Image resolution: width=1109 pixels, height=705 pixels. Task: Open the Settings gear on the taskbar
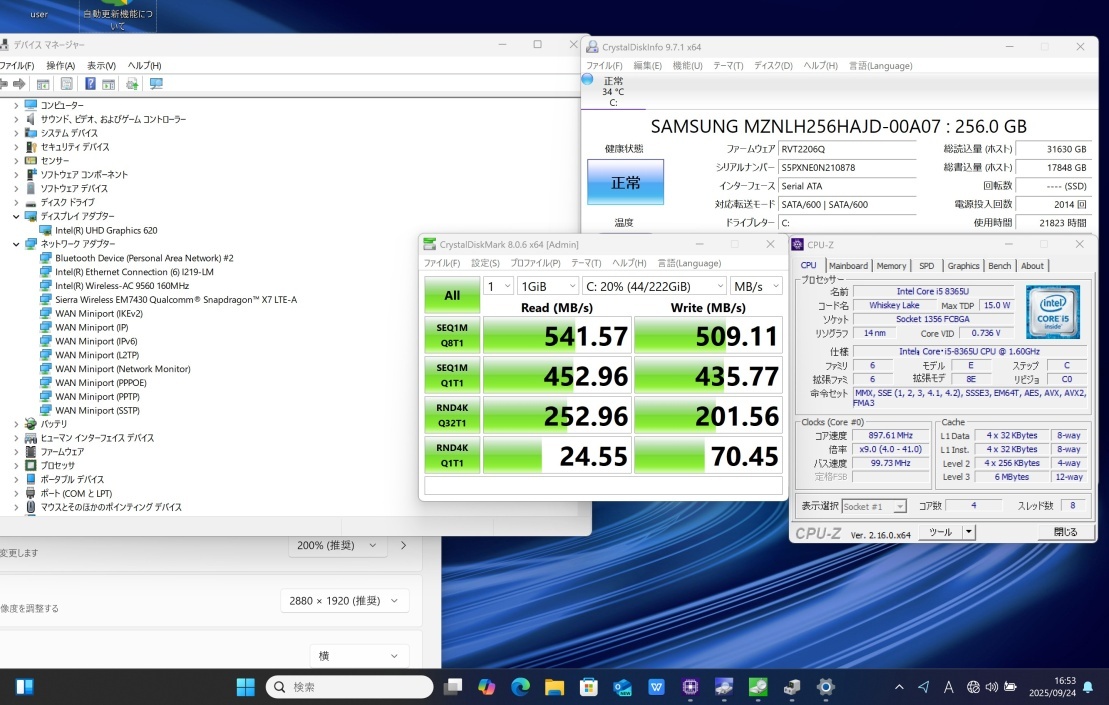pyautogui.click(x=825, y=687)
